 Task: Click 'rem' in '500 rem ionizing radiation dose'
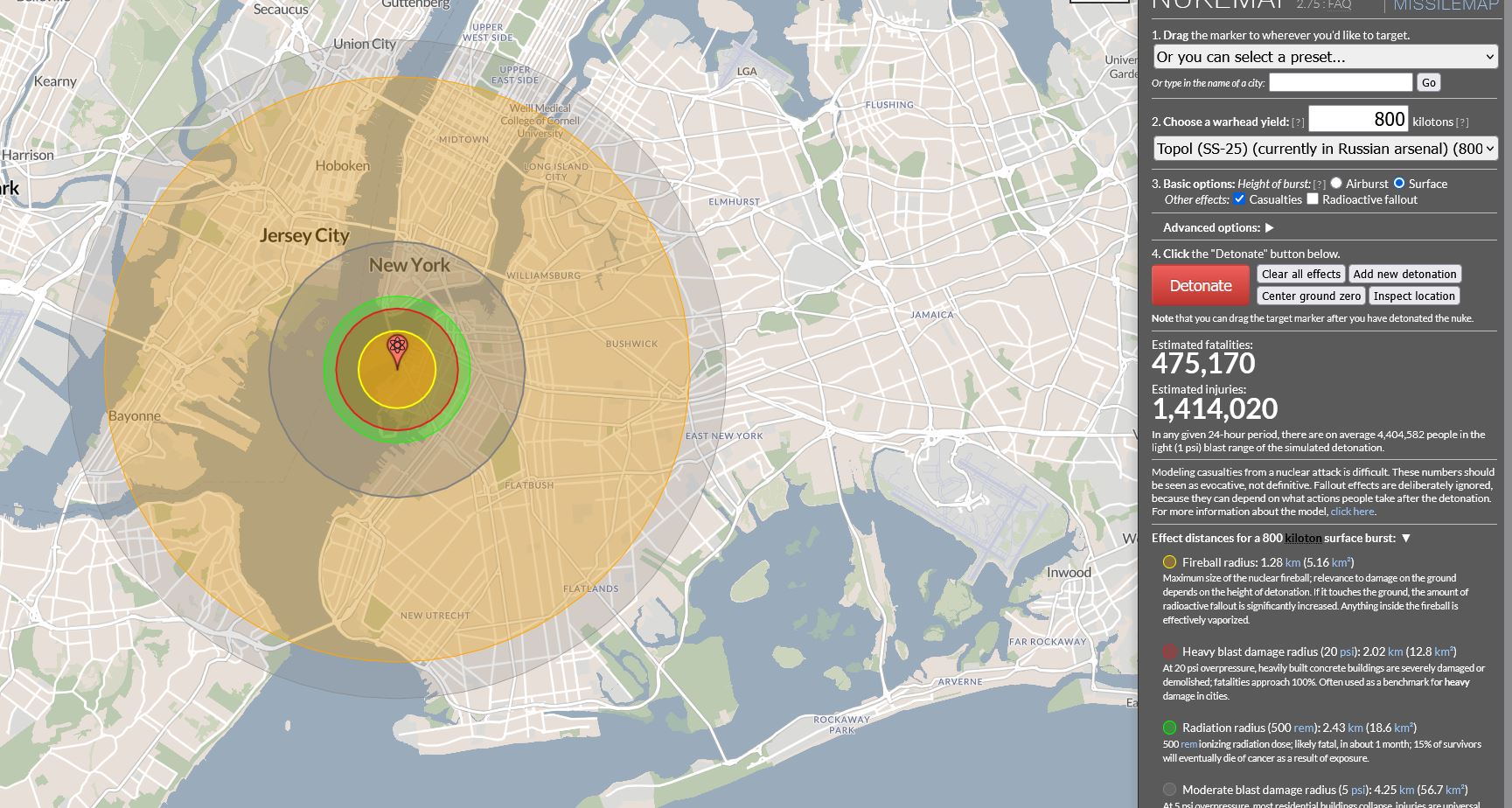point(1189,744)
